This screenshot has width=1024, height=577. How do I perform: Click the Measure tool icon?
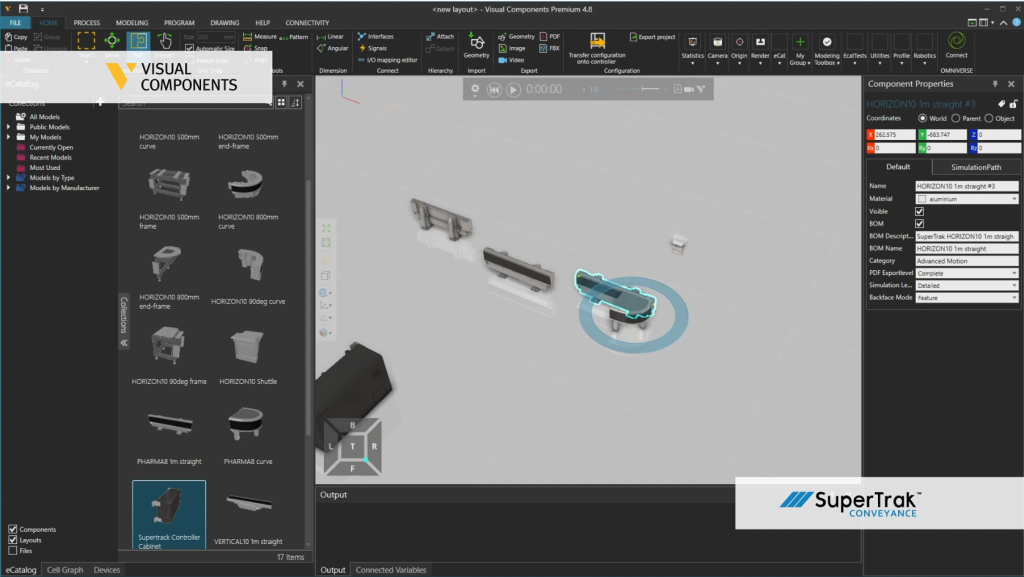pos(246,36)
